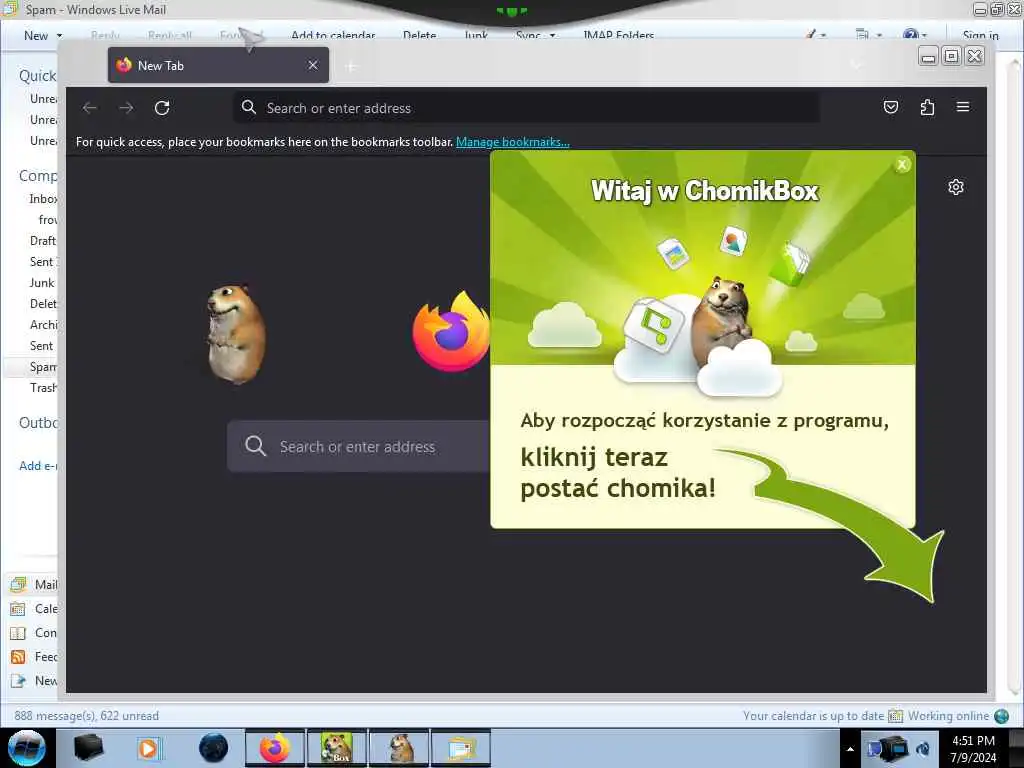Open the Live Mail brush colorizer dropdown
The width and height of the screenshot is (1024, 768).
click(816, 35)
